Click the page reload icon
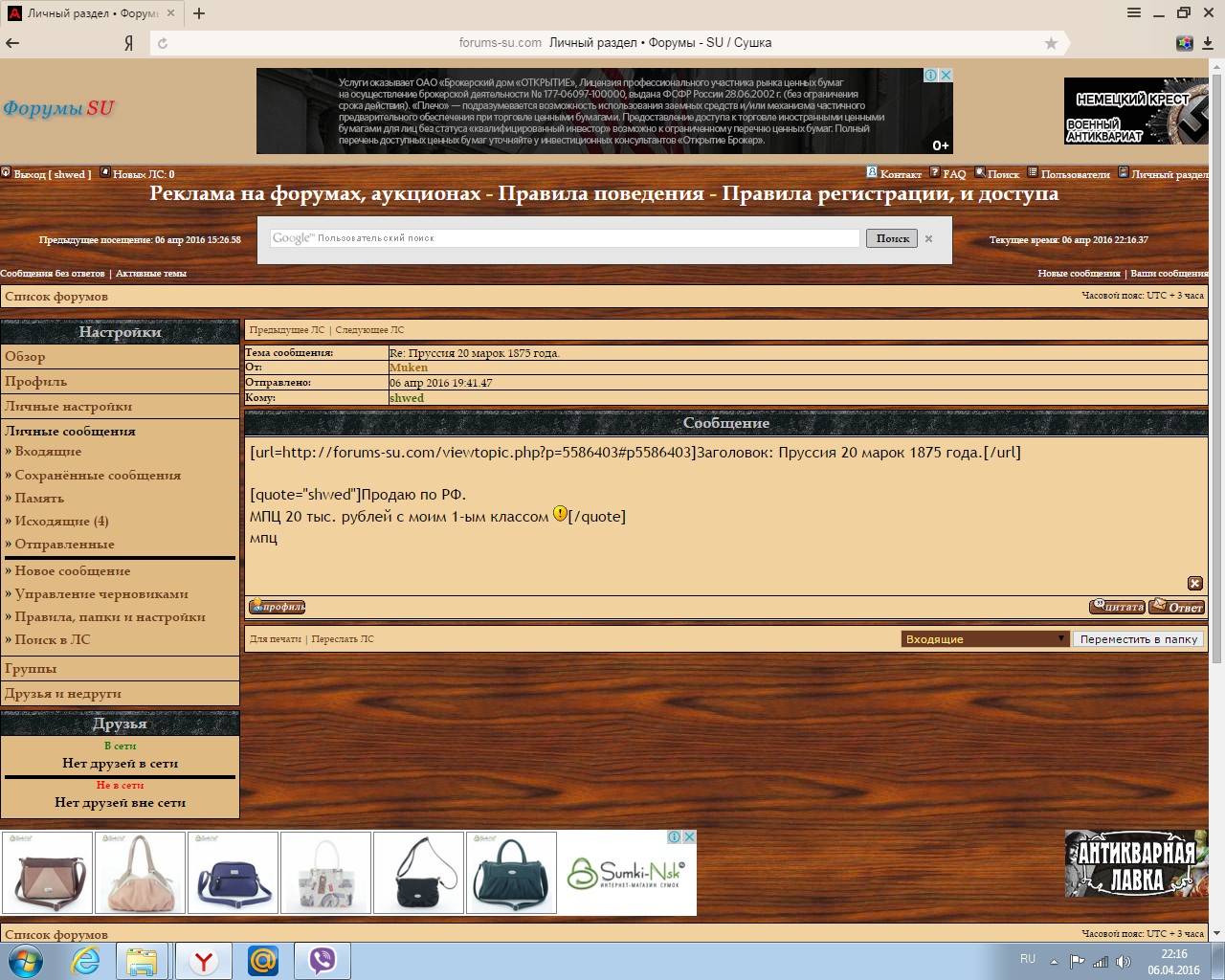 point(163,43)
